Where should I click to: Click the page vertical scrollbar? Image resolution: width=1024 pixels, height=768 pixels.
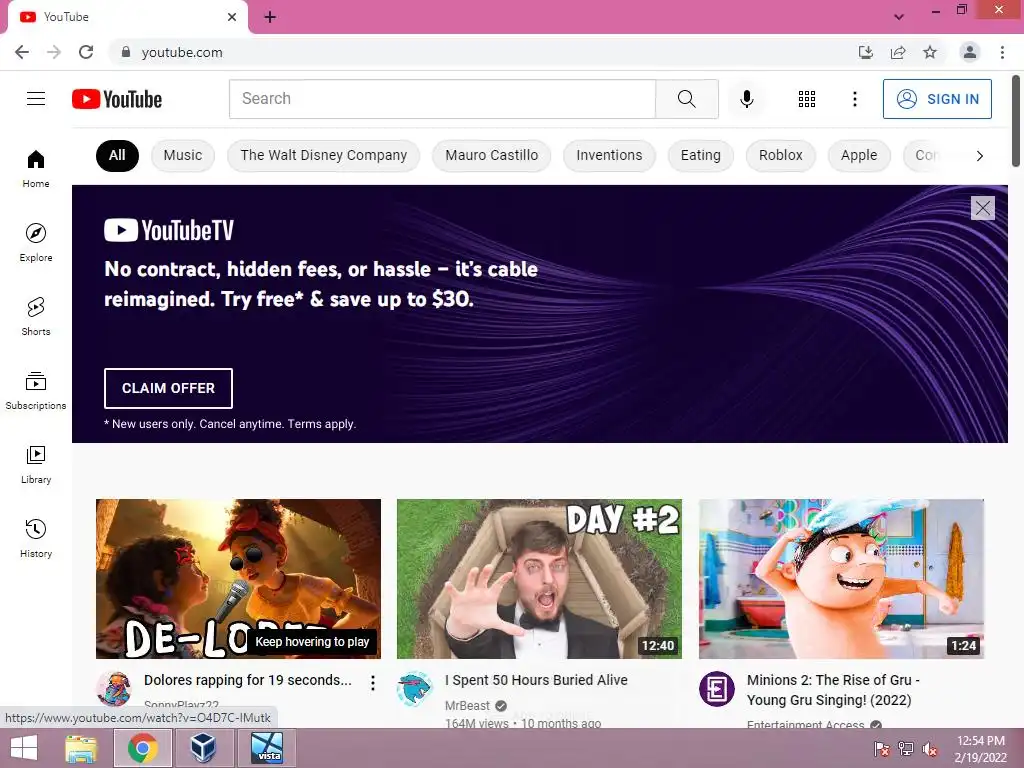(x=1016, y=121)
